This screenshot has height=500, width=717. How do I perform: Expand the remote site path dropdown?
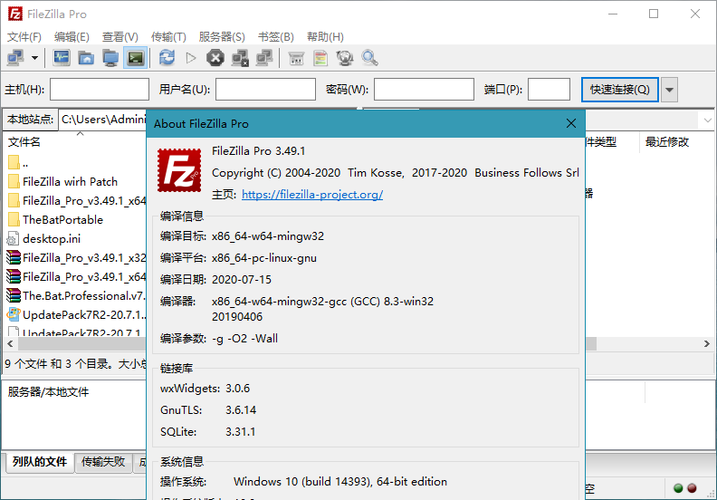click(x=707, y=120)
